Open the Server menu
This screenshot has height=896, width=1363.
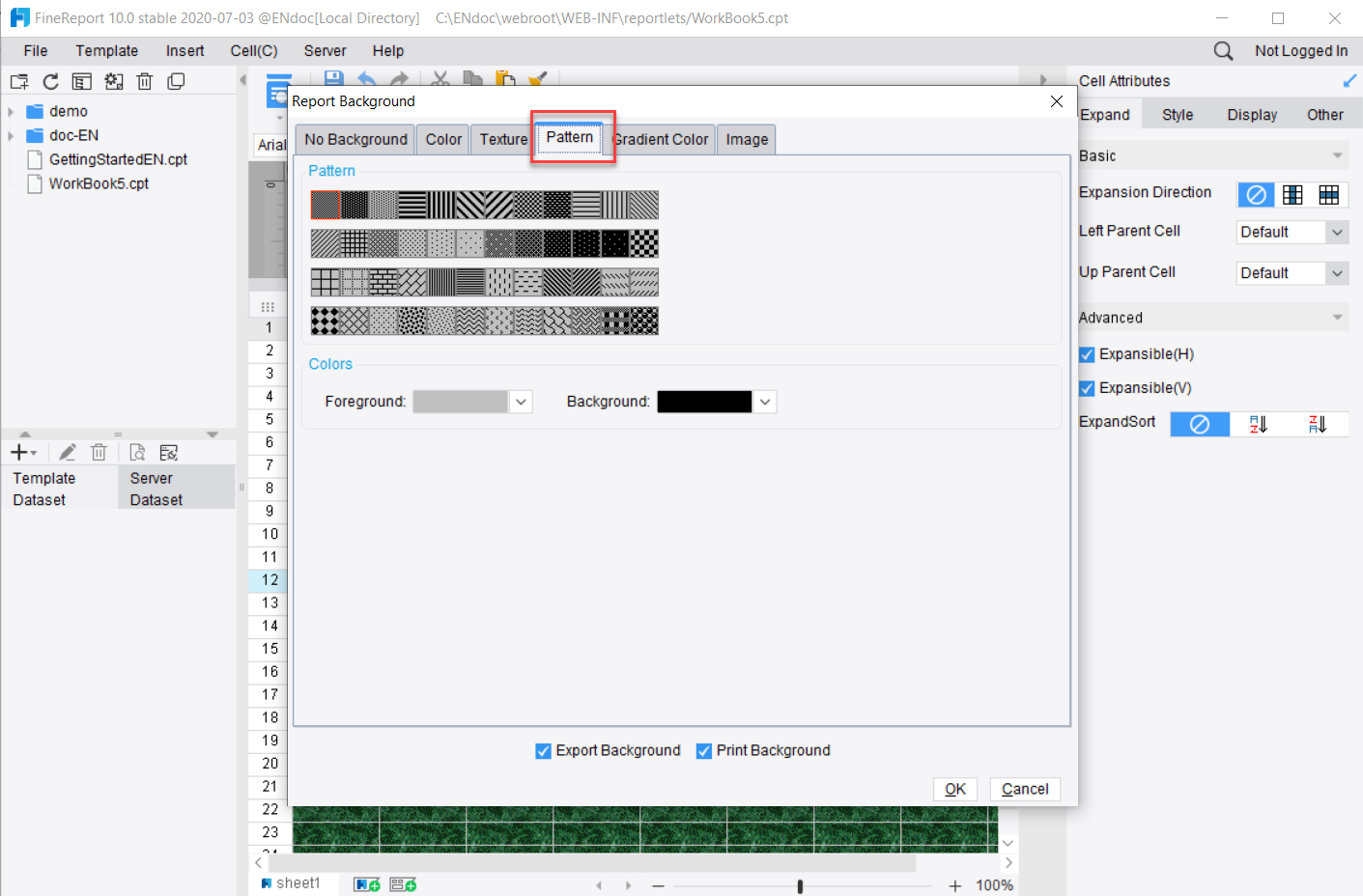click(x=325, y=50)
